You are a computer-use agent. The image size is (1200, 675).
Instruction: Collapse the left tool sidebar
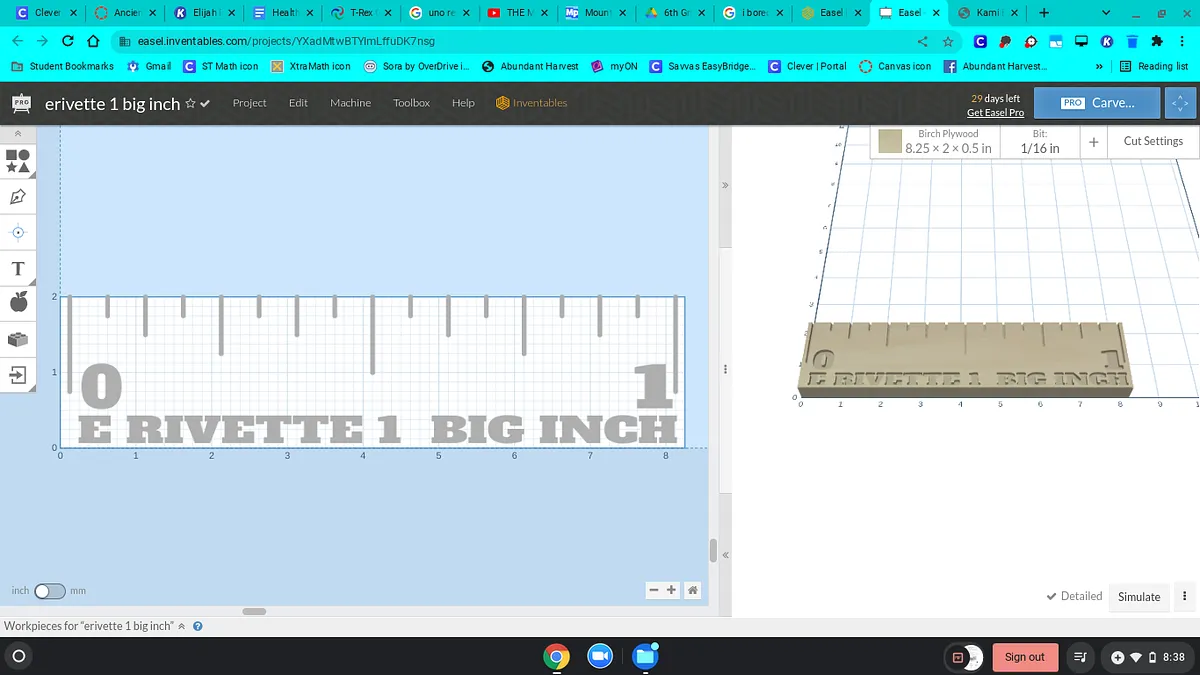(x=17, y=134)
